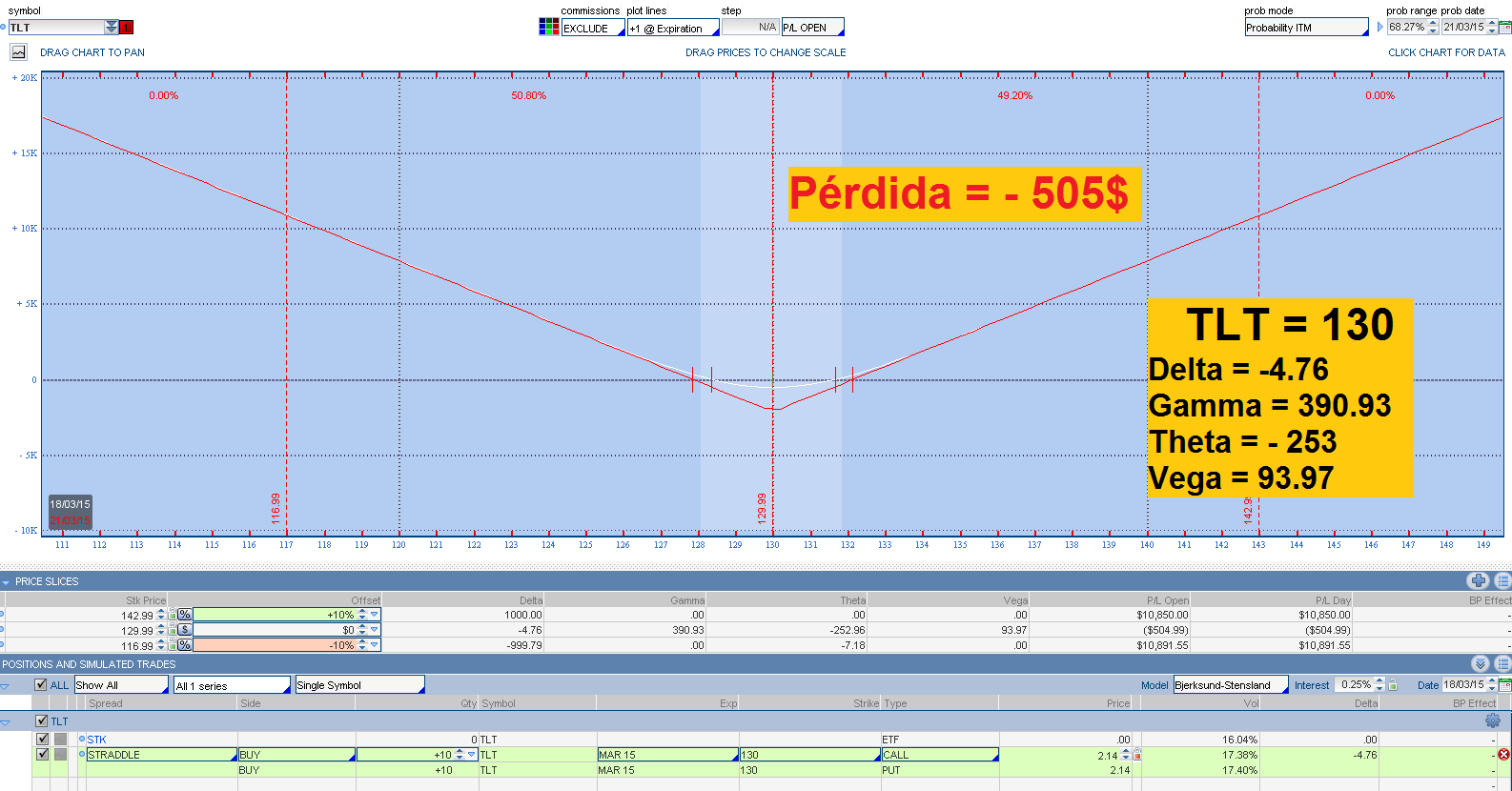
Task: Open the Model Bjerksund-Stensland dropdown
Action: 1231,685
